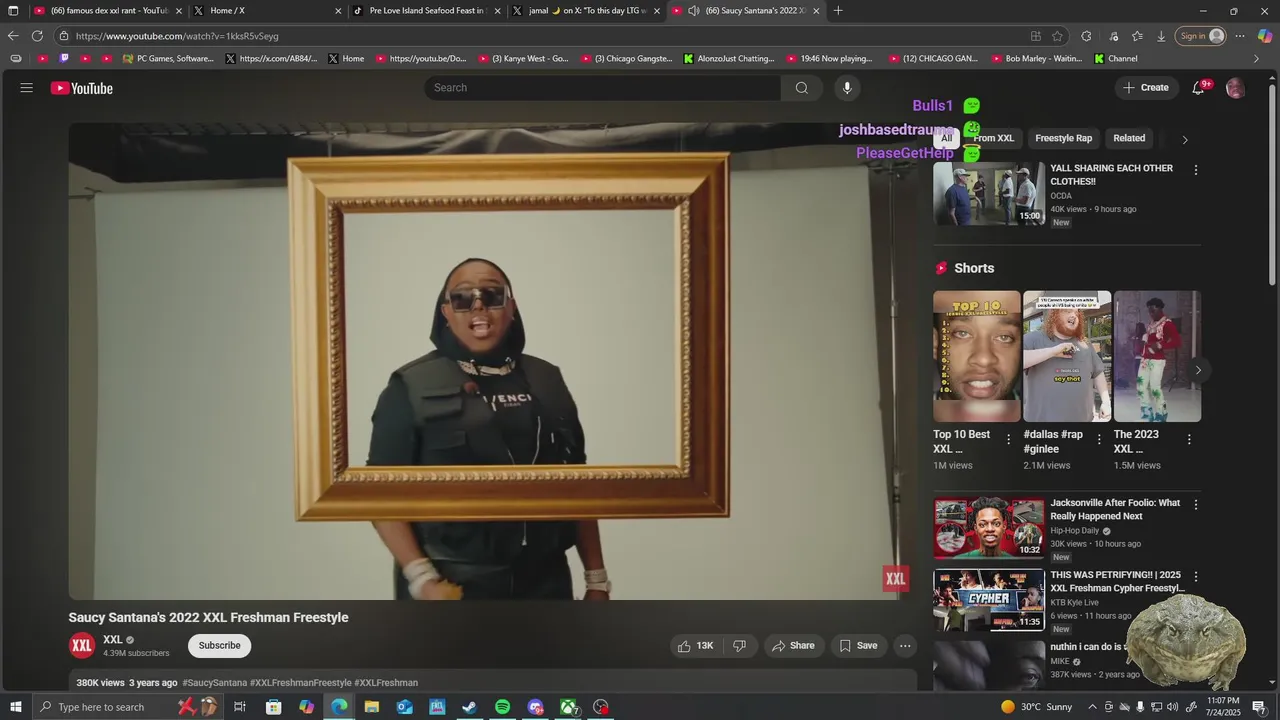
Task: Open the tab actions menu at top left
Action: pos(13,11)
